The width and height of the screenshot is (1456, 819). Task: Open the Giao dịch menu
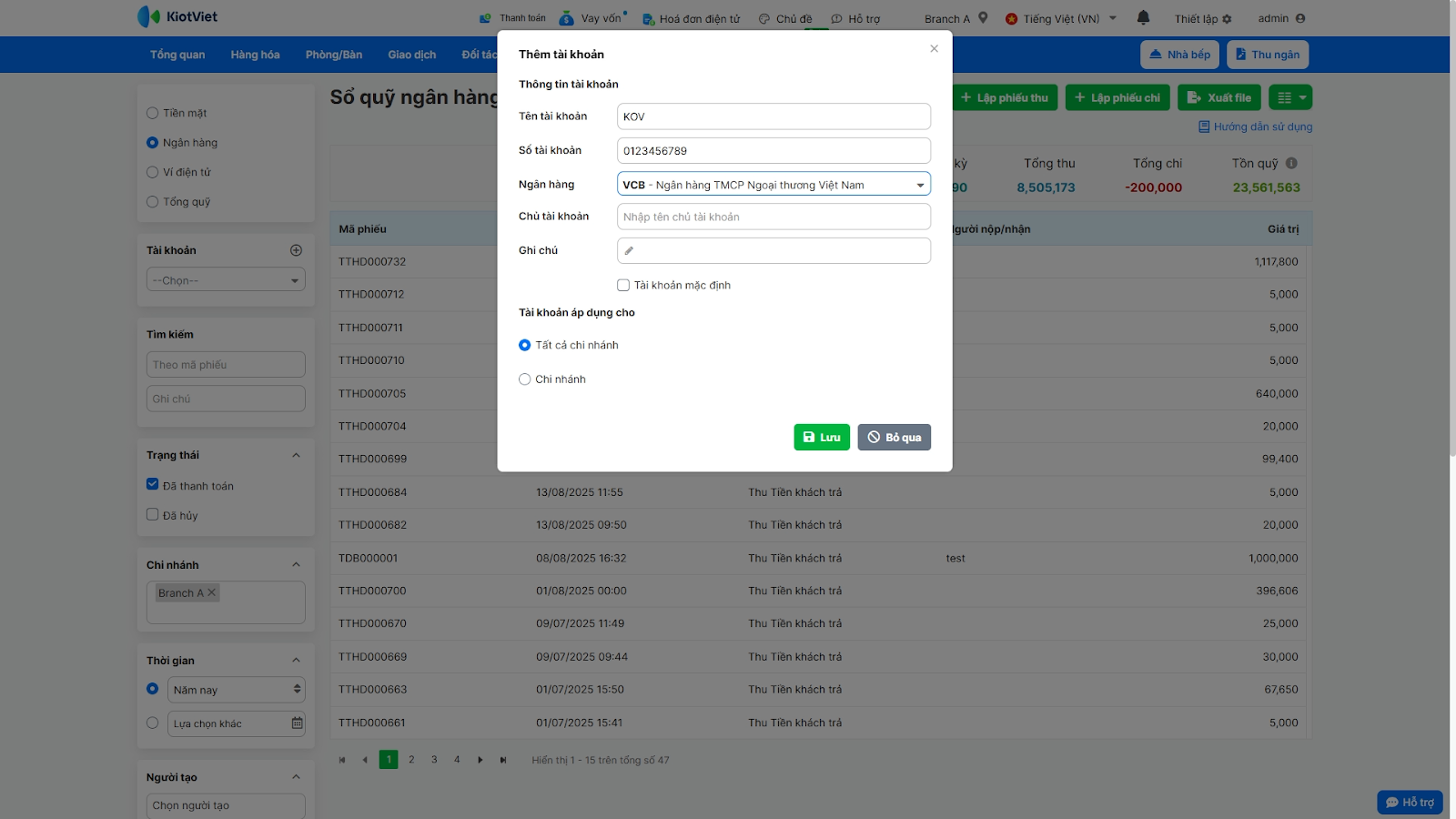click(x=412, y=55)
